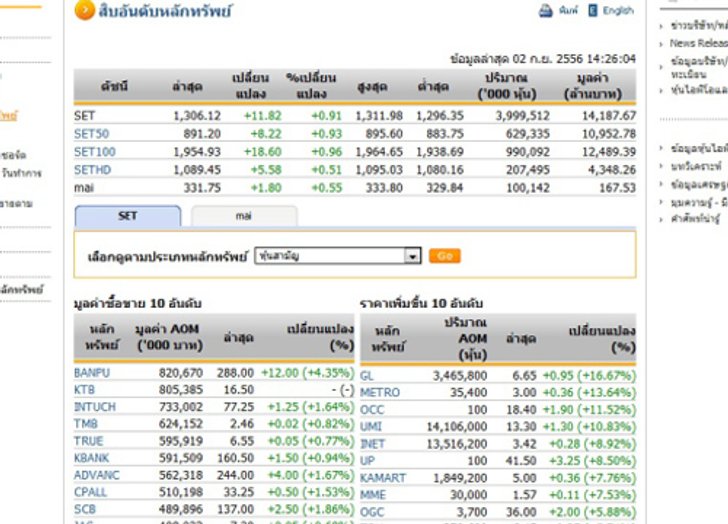The image size is (728, 524).
Task: Open the SETHD index link
Action: click(92, 170)
